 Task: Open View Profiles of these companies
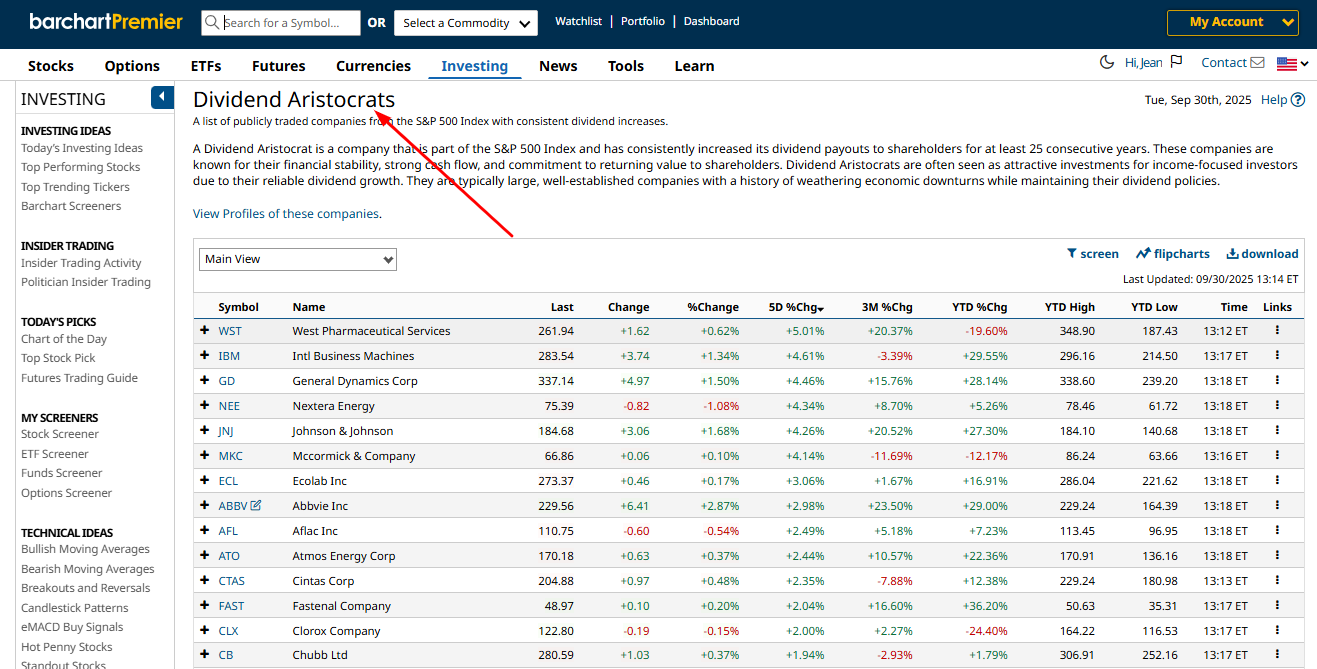[x=286, y=213]
